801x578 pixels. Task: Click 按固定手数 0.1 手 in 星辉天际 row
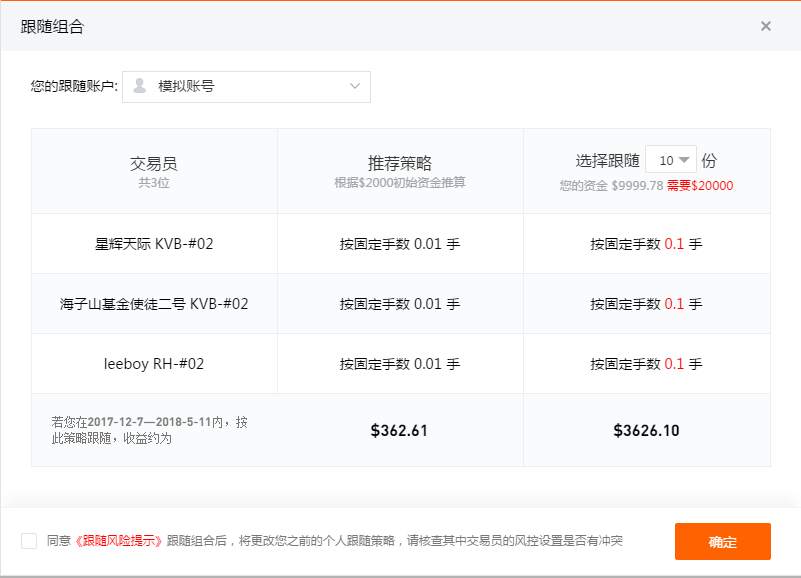click(646, 244)
